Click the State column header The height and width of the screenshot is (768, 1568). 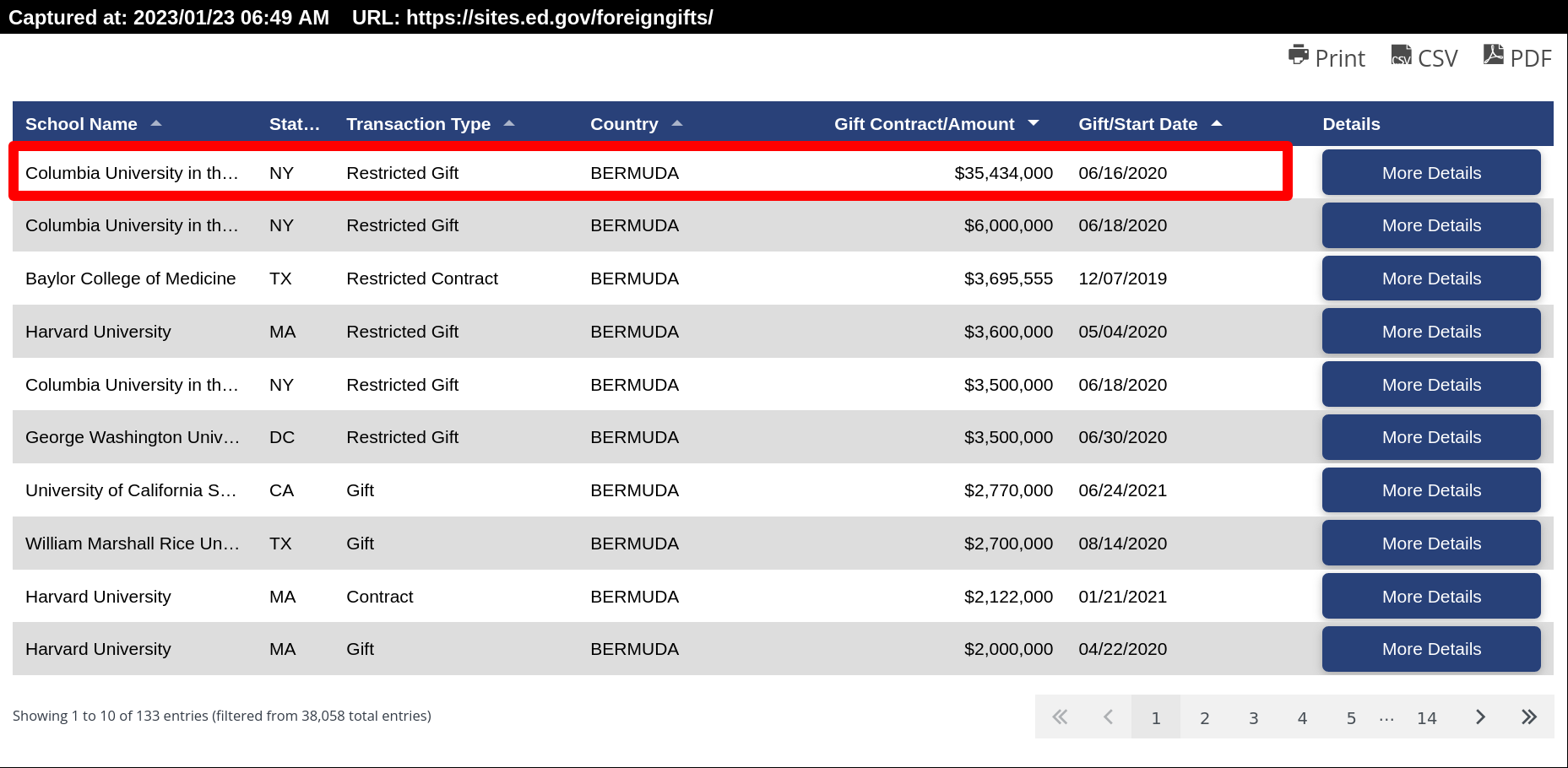point(295,124)
